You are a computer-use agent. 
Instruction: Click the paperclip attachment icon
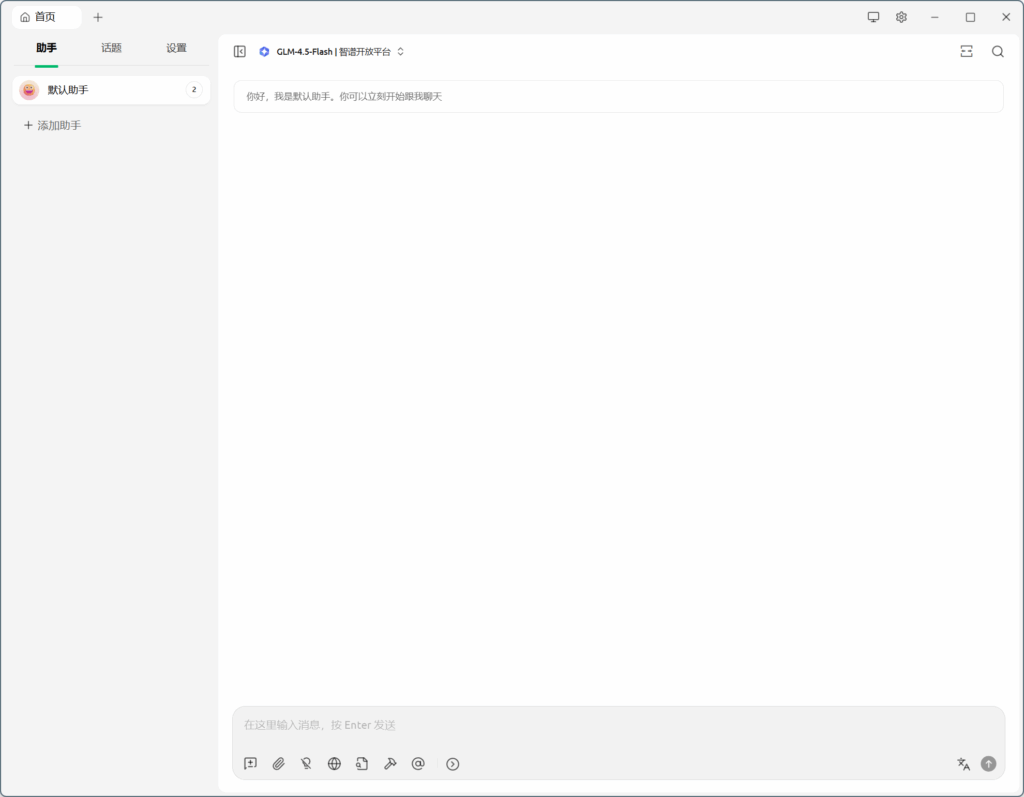point(279,764)
